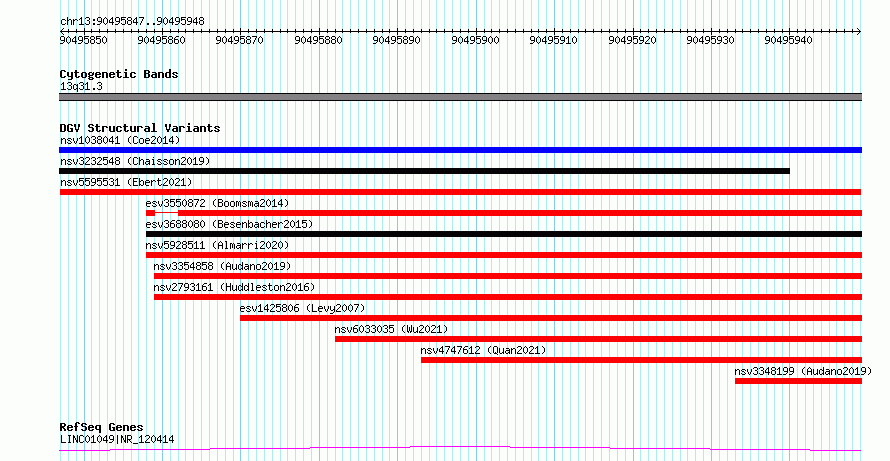Click the gray 13q31.3 cytogenetic band bar

pyautogui.click(x=460, y=97)
